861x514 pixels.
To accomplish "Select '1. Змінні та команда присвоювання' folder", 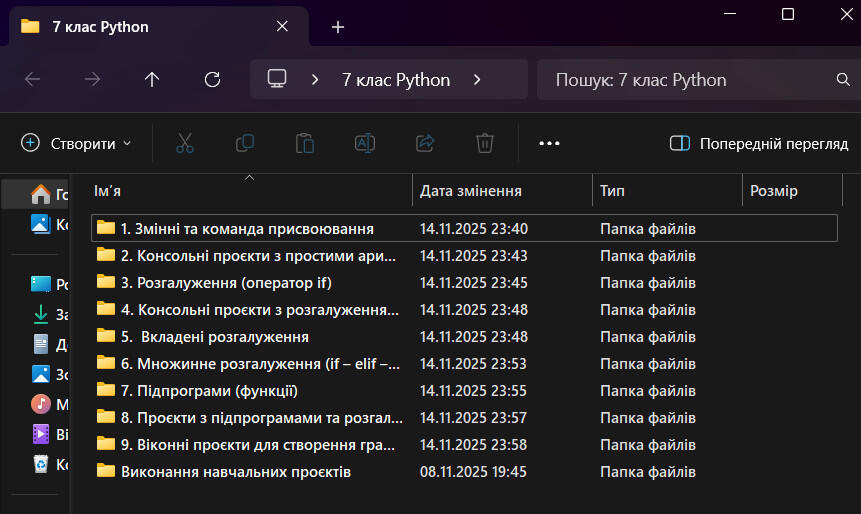I will [x=464, y=228].
